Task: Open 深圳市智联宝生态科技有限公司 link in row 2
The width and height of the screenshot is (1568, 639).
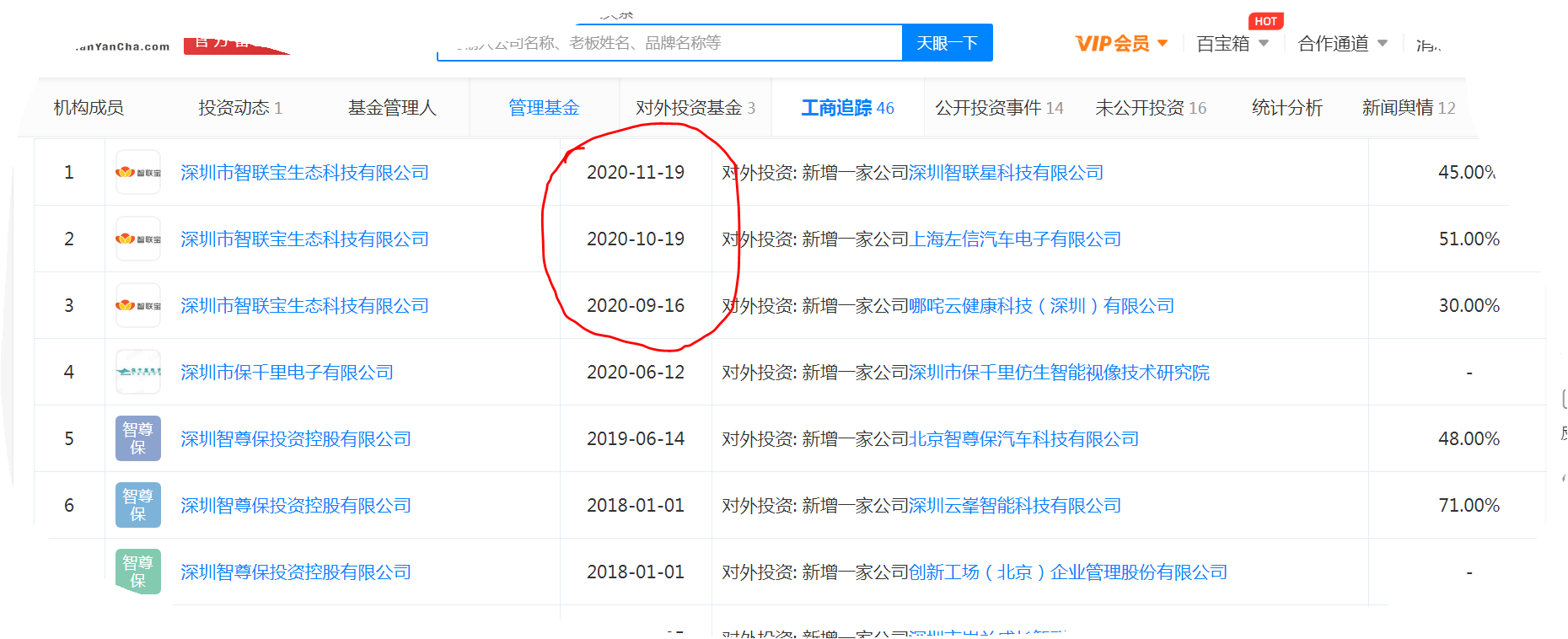Action: click(x=304, y=239)
